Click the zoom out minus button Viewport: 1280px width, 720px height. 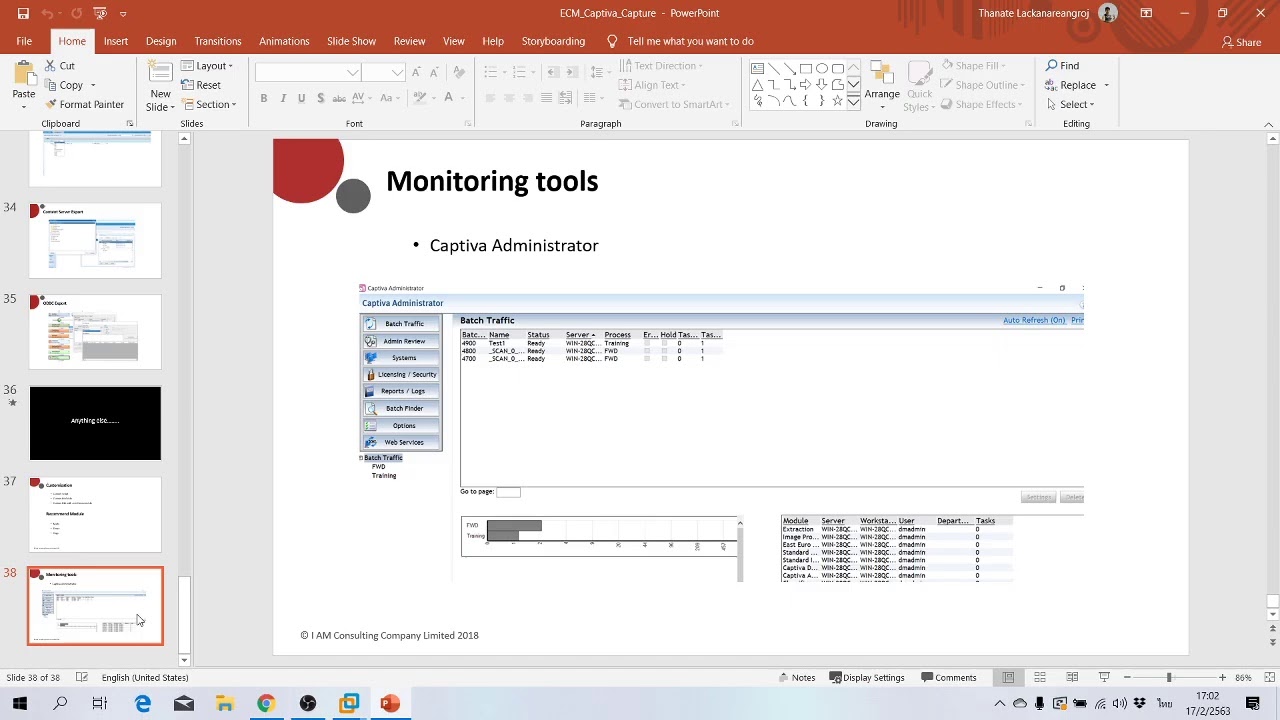(x=1127, y=677)
